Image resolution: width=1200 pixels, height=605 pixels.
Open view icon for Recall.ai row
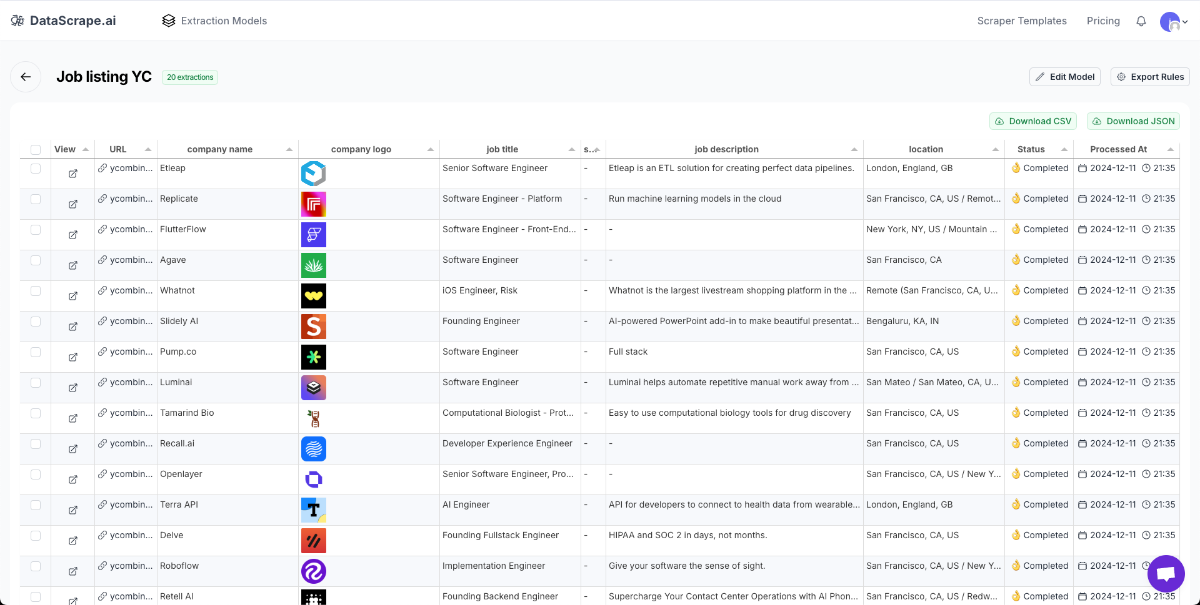click(x=73, y=449)
